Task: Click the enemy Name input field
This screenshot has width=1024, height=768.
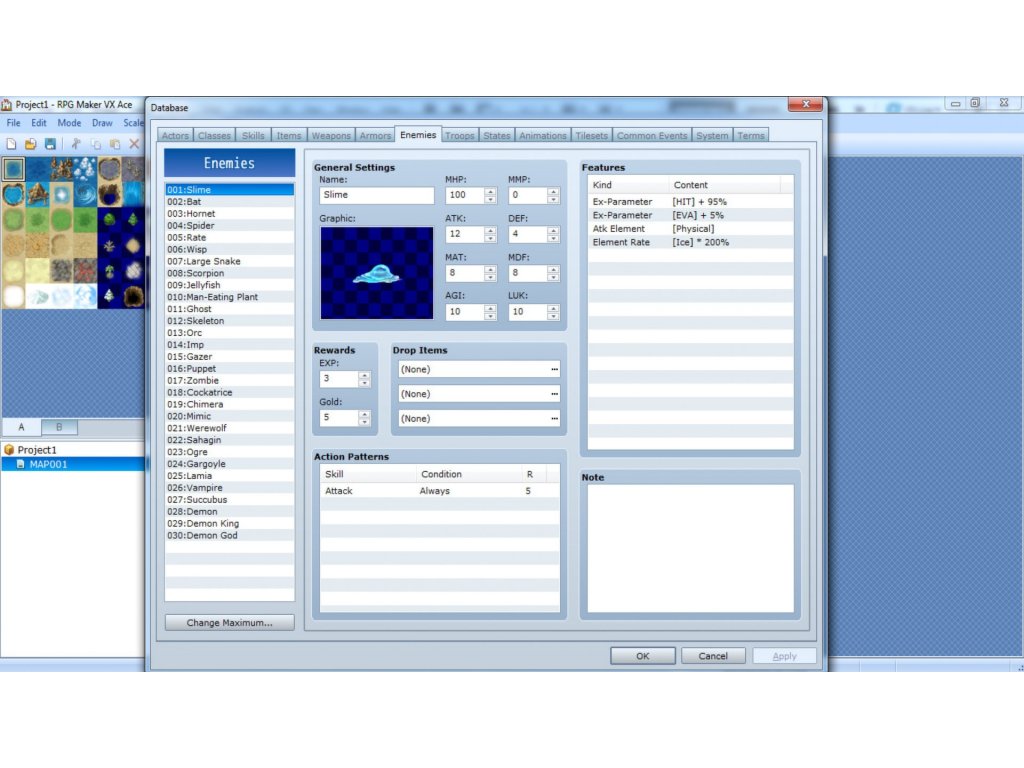Action: click(x=377, y=195)
